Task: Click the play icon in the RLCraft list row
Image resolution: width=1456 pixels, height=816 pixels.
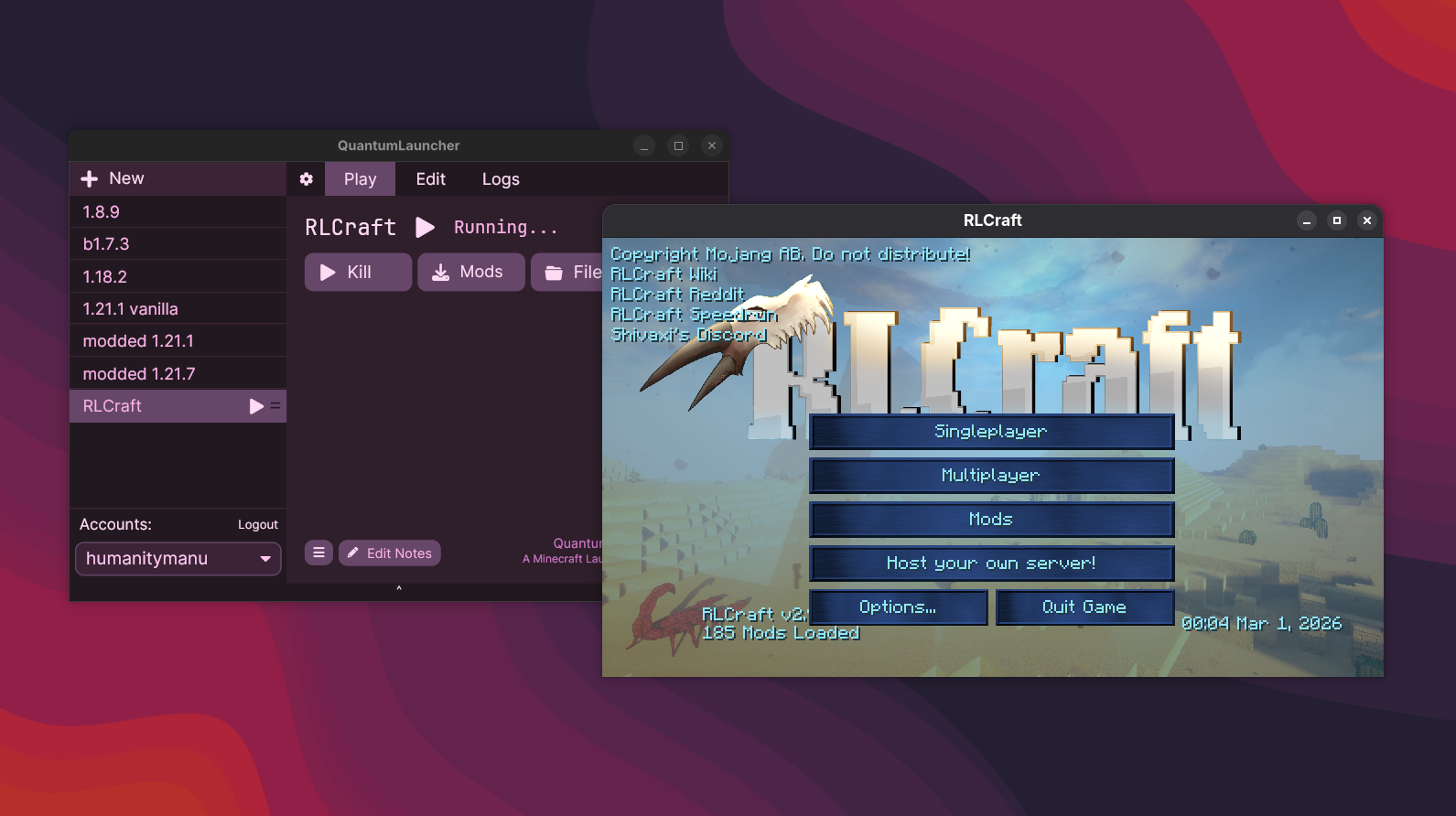Action: point(256,406)
